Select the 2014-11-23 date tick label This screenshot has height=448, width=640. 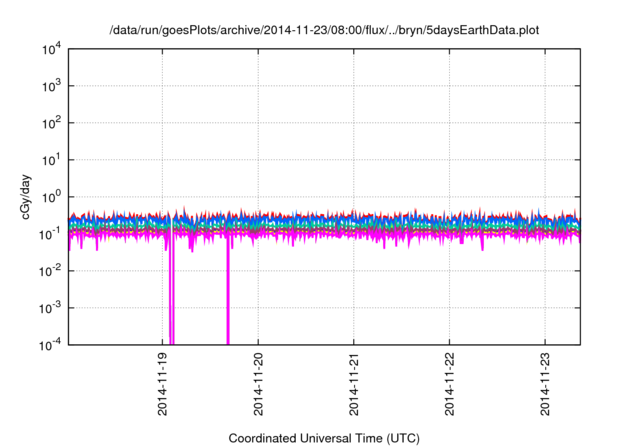click(545, 384)
